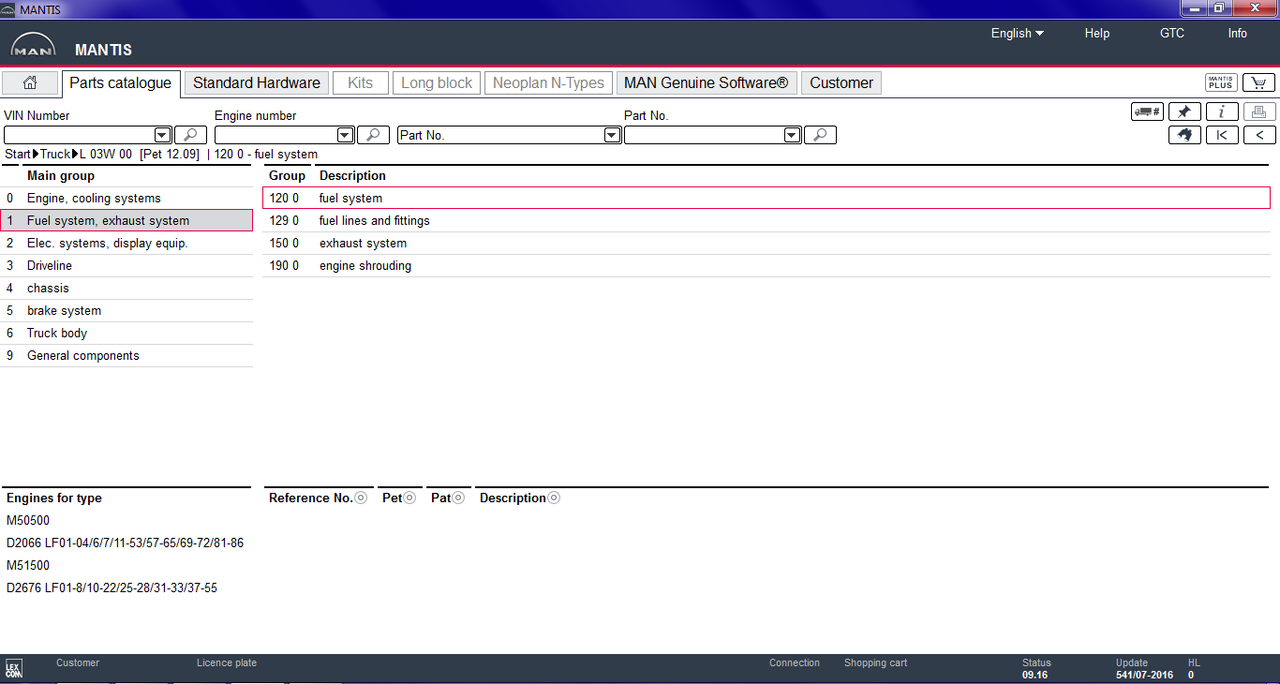Viewport: 1280px width, 684px height.
Task: Click the pushpin icon
Action: 1184,112
